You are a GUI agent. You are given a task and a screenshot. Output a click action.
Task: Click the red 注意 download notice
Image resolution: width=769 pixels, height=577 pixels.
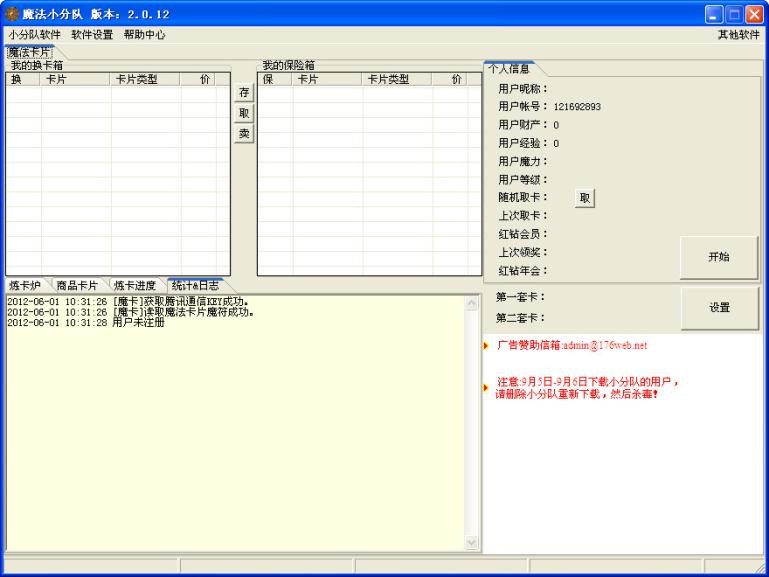tap(588, 388)
